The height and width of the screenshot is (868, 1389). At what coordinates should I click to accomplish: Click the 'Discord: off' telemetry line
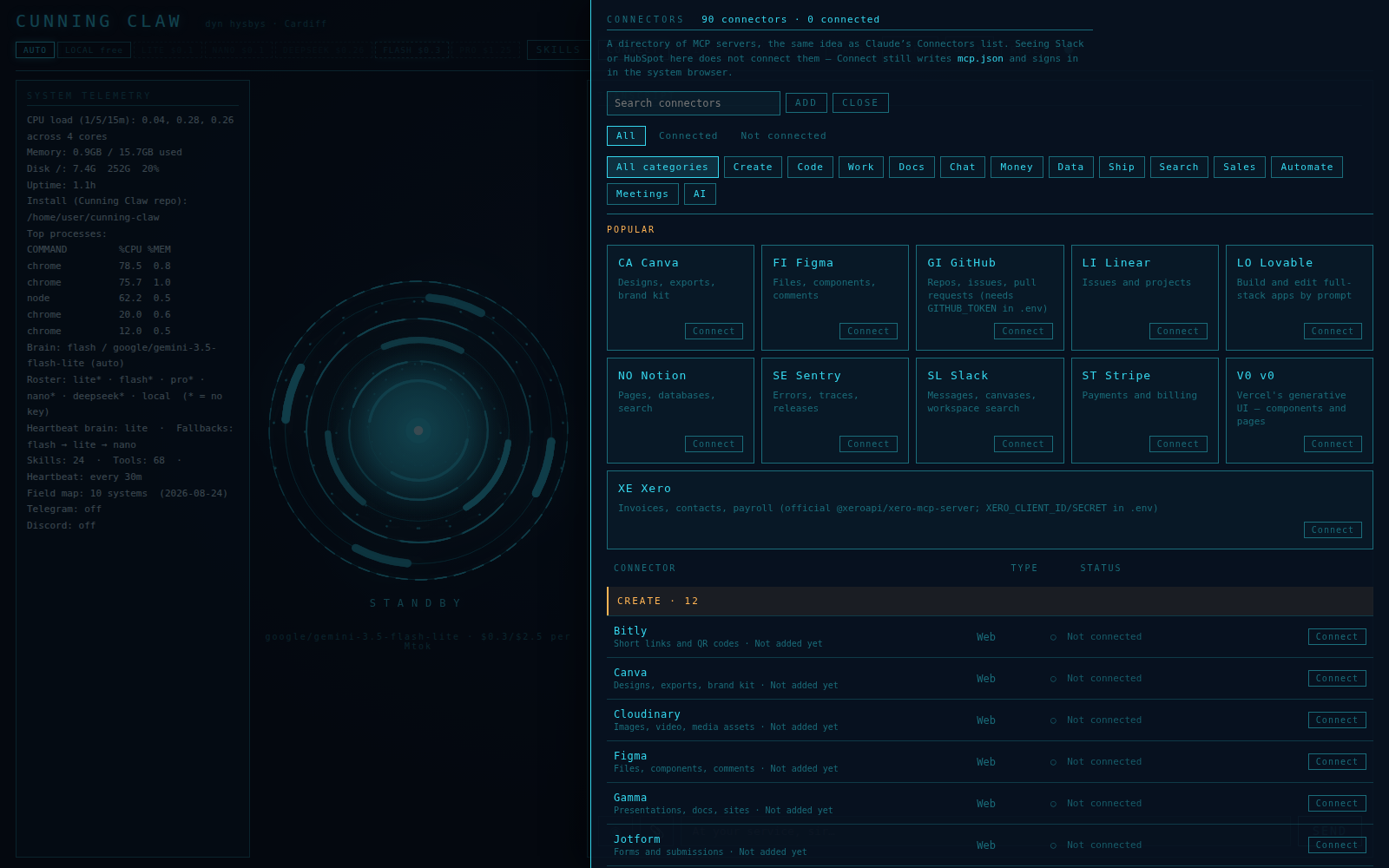[x=62, y=526]
